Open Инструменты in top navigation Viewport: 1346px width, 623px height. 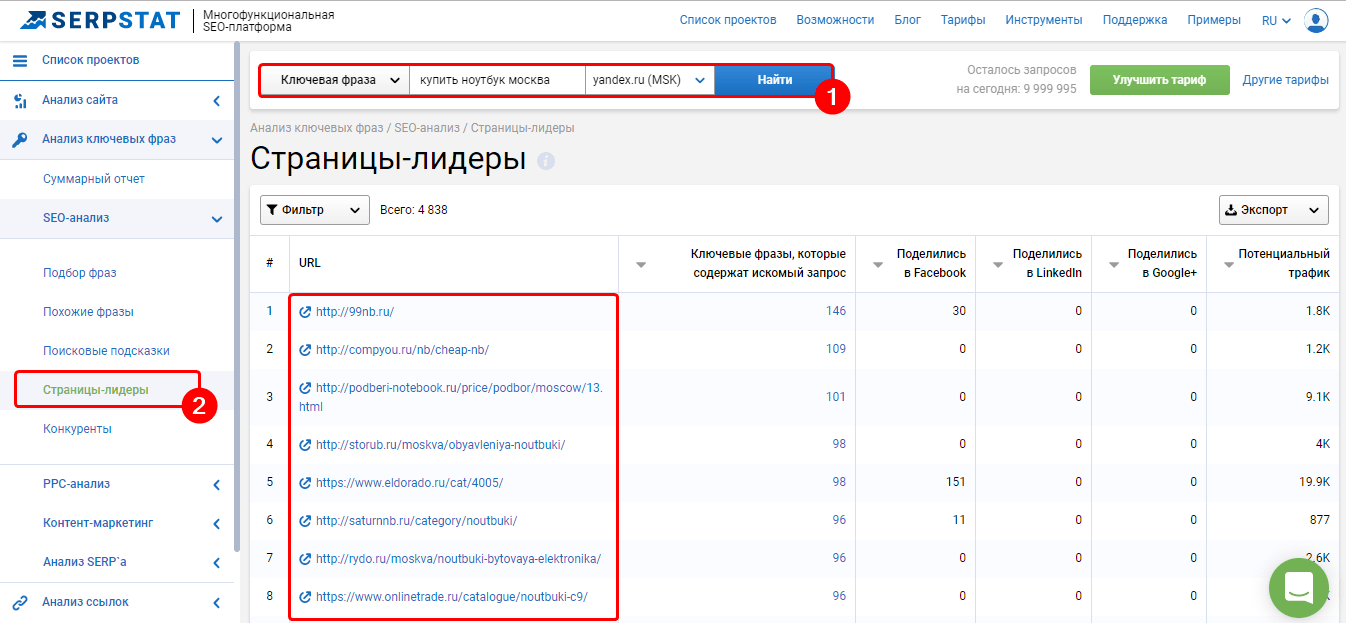pos(1044,20)
